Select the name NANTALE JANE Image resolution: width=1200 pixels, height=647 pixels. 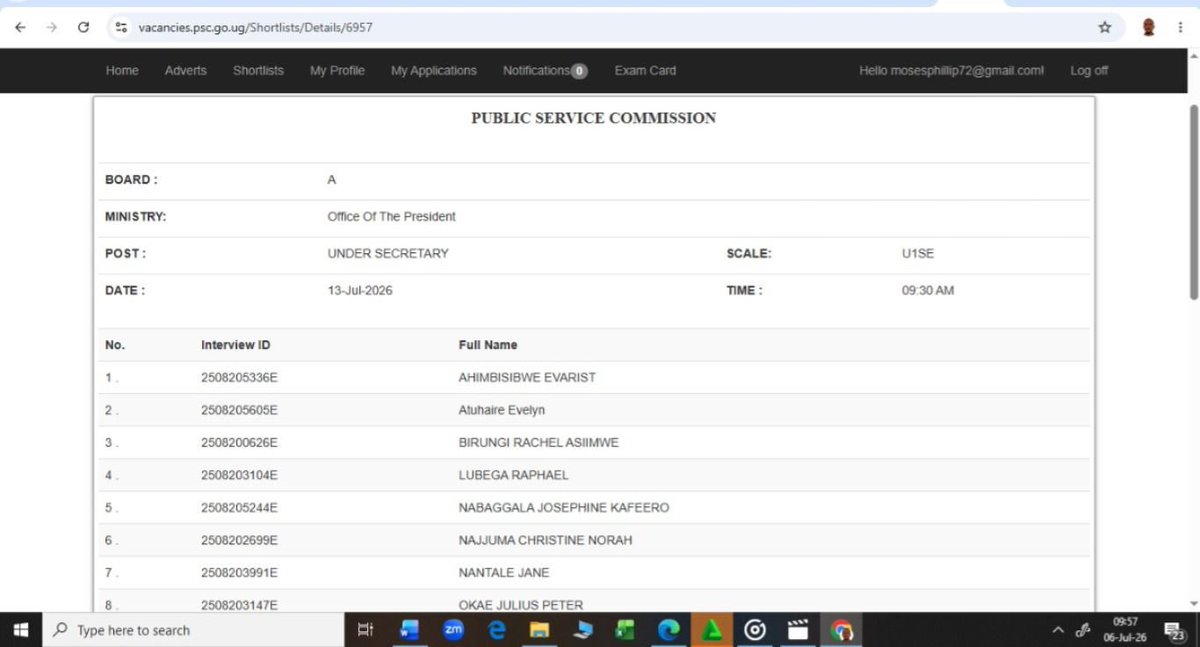[x=503, y=573]
